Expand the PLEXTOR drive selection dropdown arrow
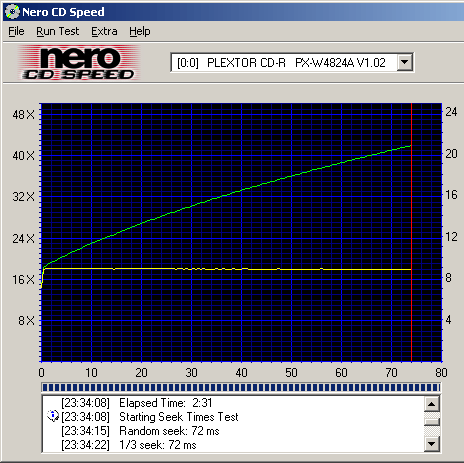 coord(405,62)
